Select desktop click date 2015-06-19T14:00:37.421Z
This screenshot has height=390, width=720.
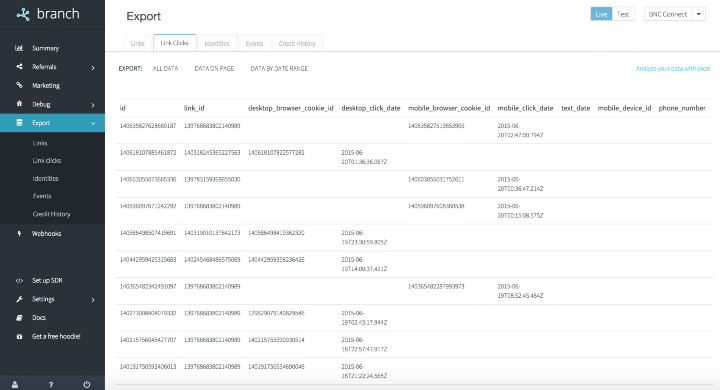[x=364, y=264]
